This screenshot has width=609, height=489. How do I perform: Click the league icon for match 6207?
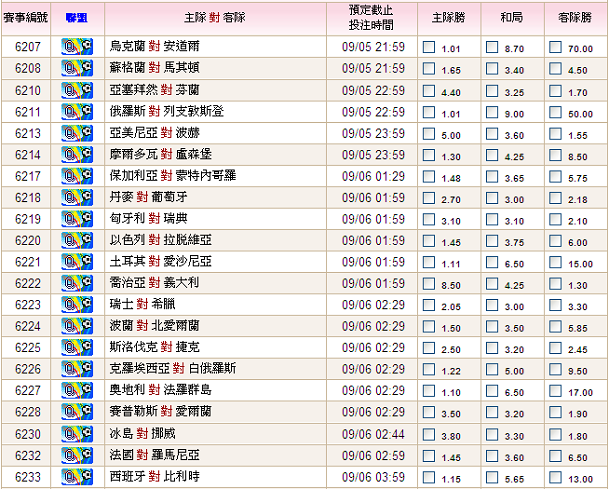pos(77,47)
